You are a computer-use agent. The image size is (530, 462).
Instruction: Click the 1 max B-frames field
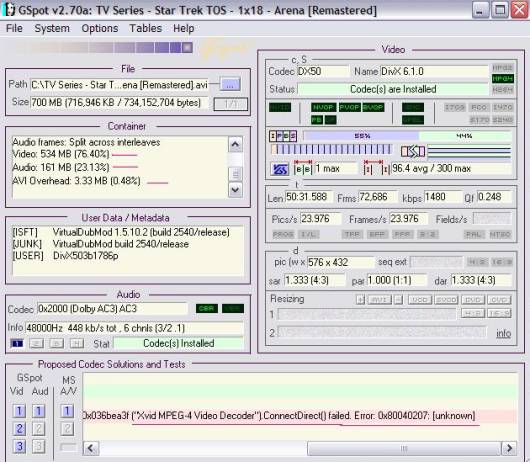click(x=335, y=168)
